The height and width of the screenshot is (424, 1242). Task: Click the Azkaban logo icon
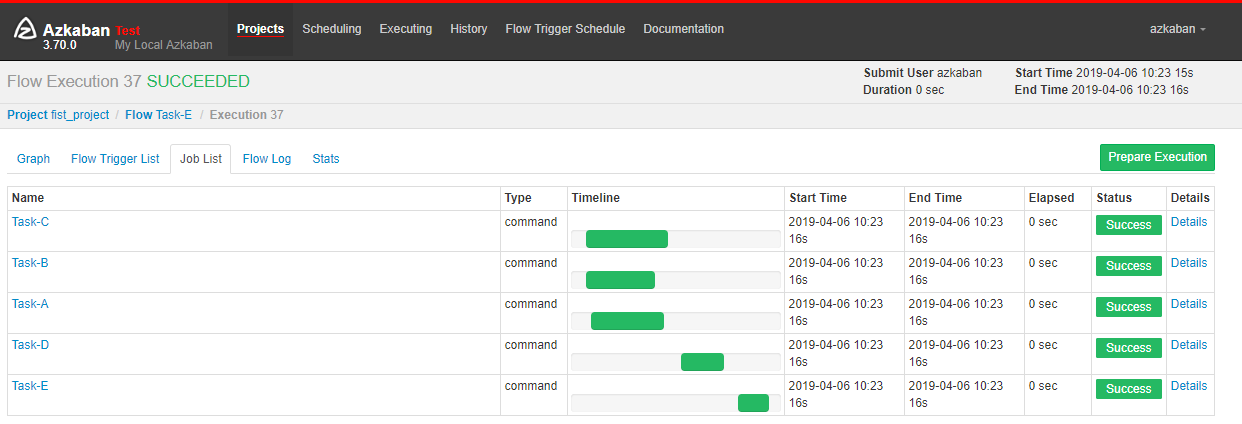coord(26,31)
